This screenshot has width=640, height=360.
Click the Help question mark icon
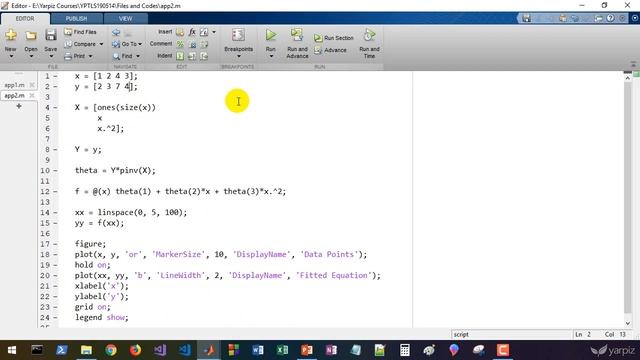pyautogui.click(x=610, y=18)
